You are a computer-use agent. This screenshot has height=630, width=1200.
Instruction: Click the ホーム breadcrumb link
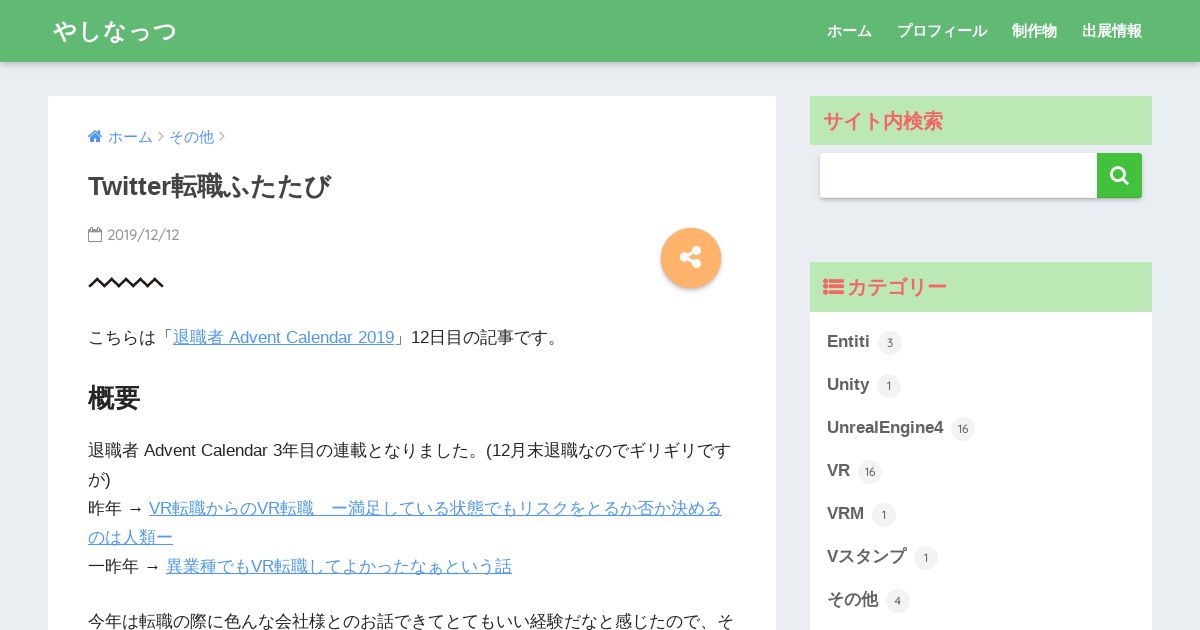tap(130, 137)
